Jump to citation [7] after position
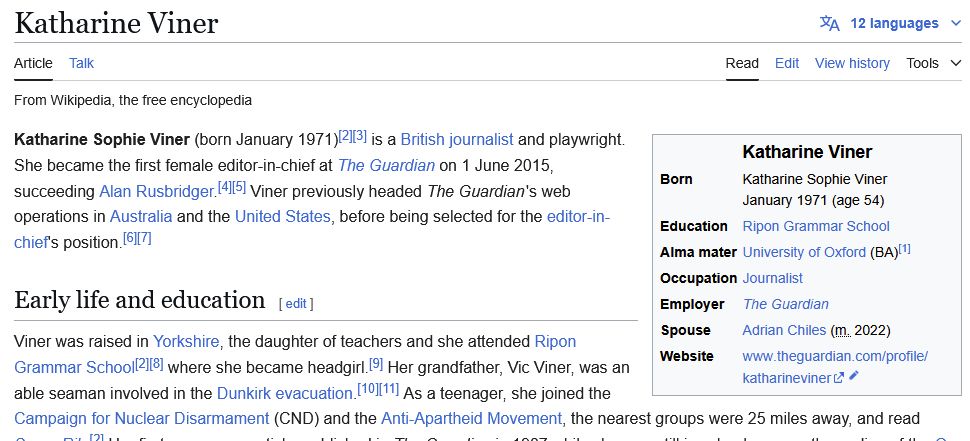The width and height of the screenshot is (970, 441). (144, 238)
